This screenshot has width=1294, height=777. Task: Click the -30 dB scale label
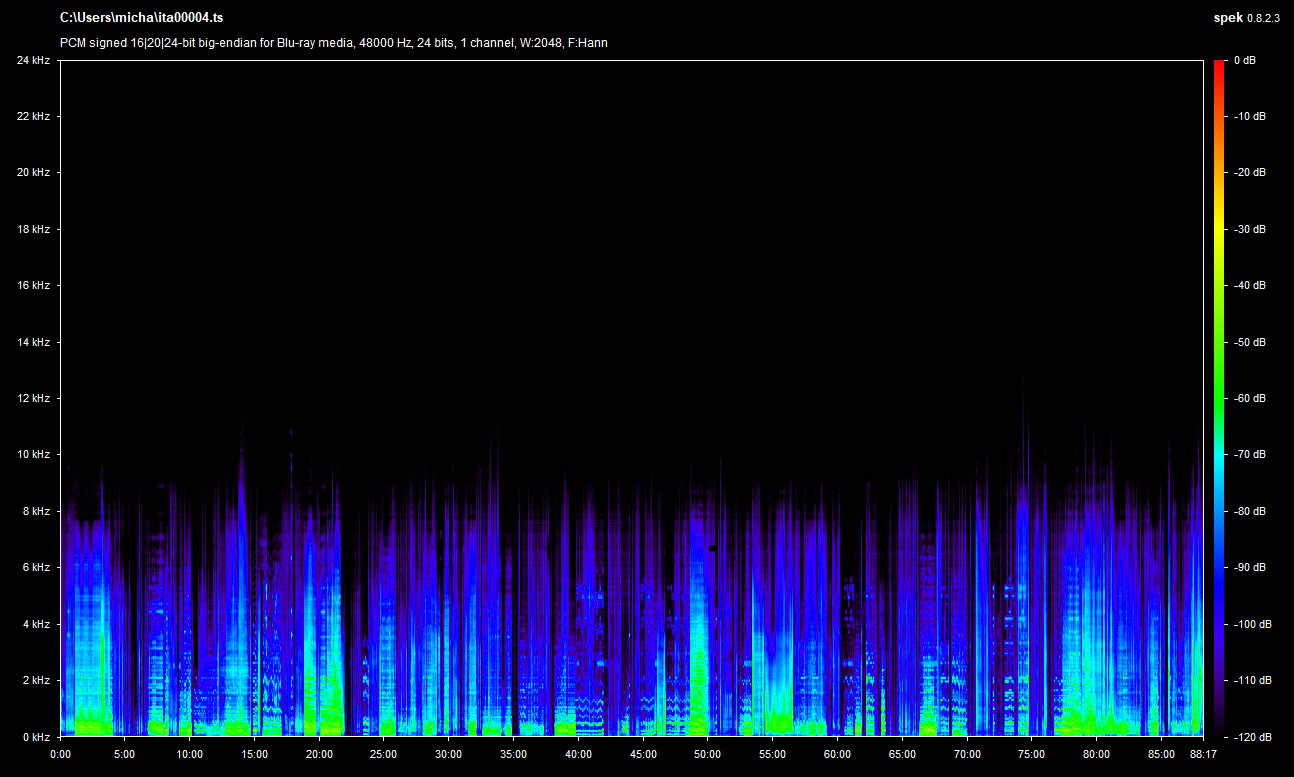pyautogui.click(x=1249, y=229)
